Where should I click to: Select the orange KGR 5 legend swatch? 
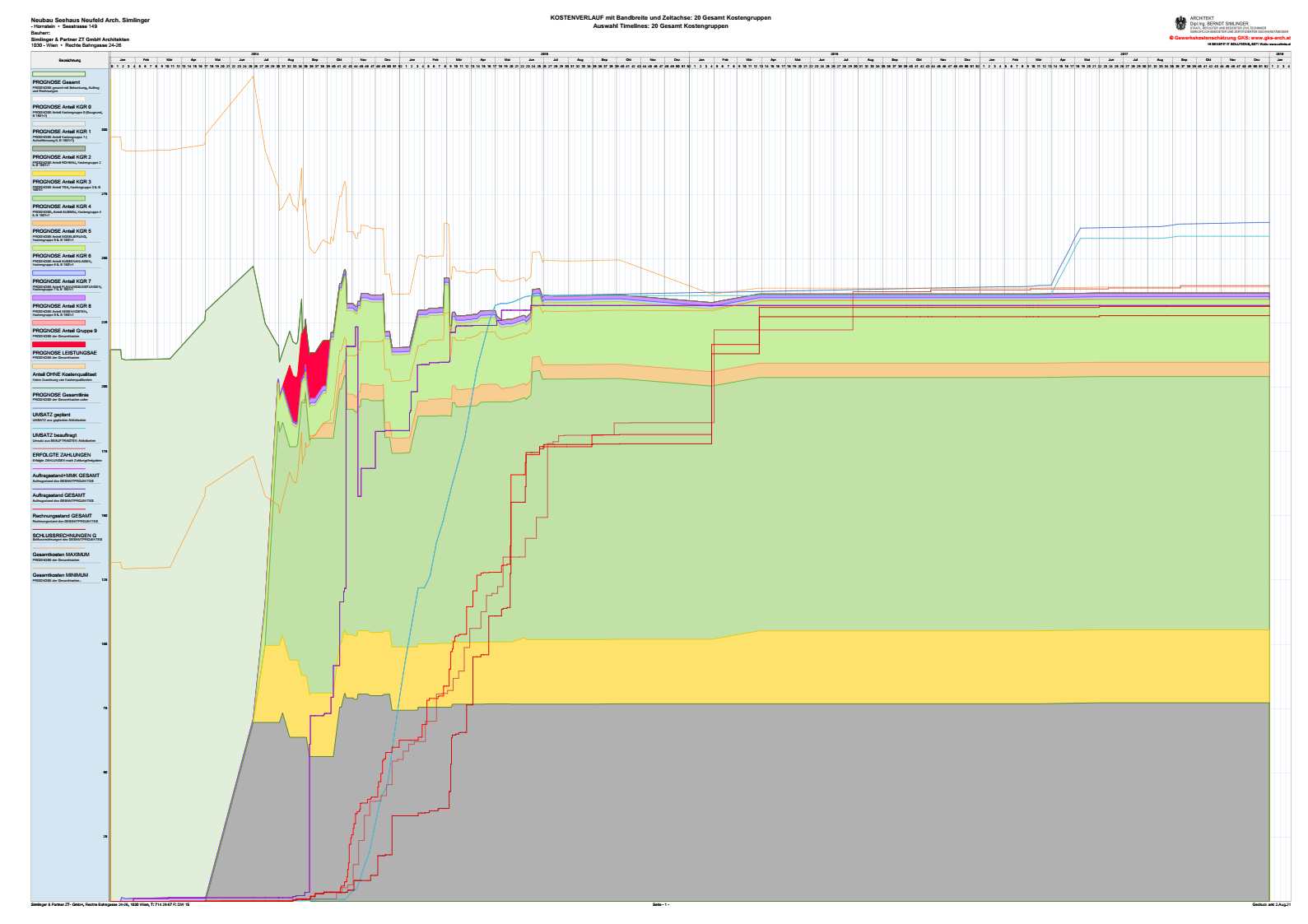click(58, 223)
